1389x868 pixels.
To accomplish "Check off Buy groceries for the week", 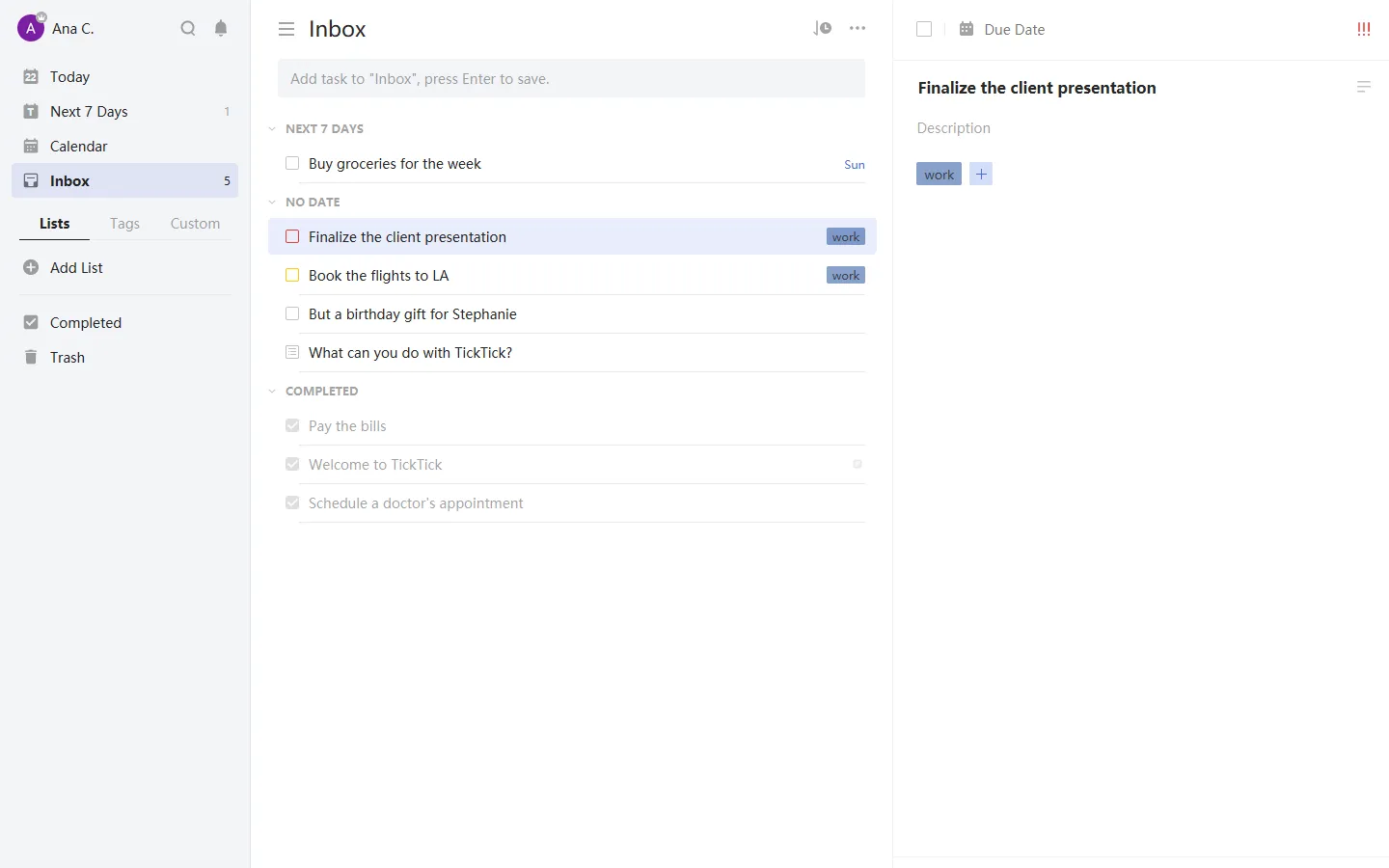I will pyautogui.click(x=292, y=163).
